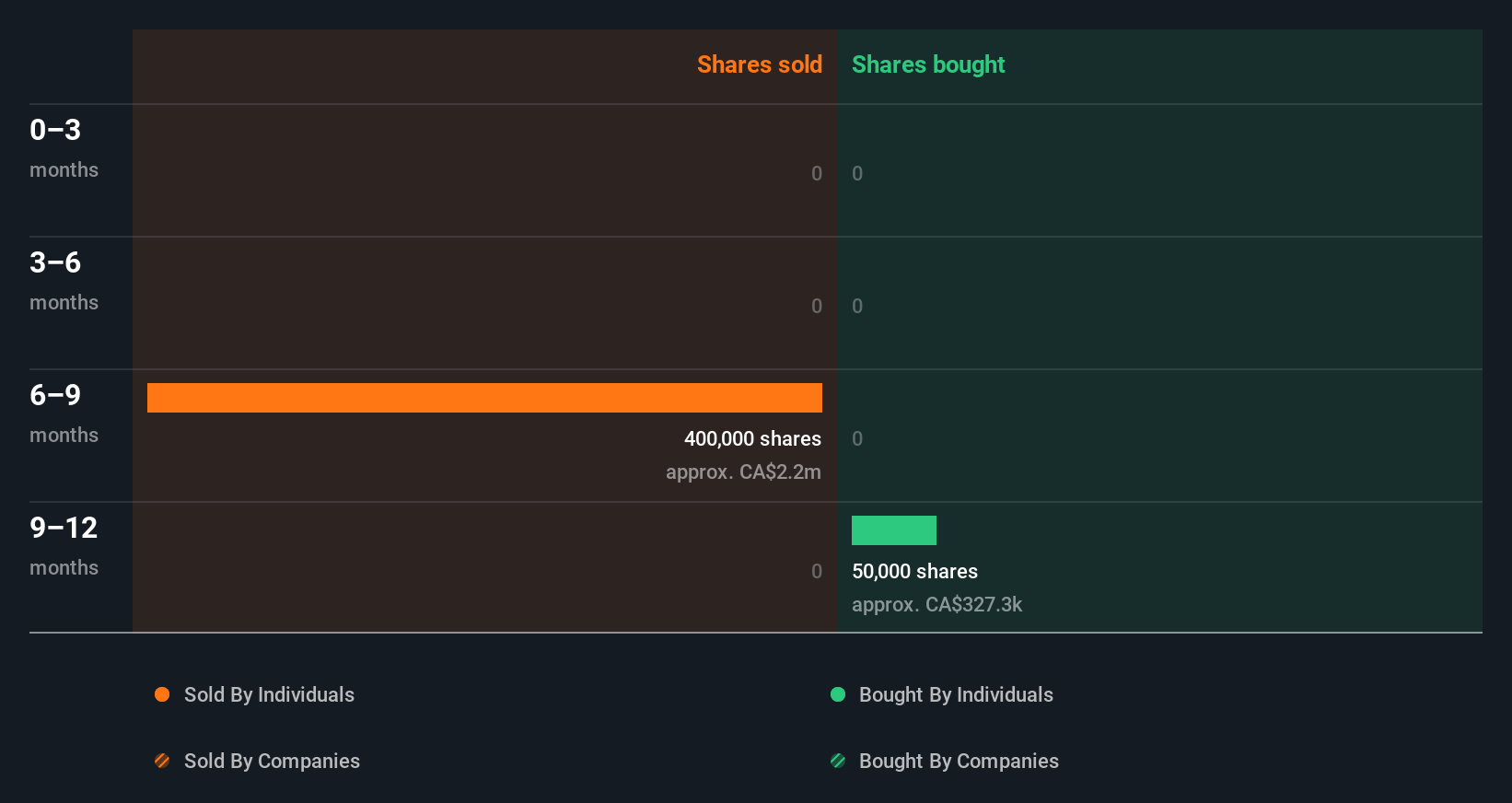Screen dimensions: 1512x803
Task: Click the bought 0 value in 6–9 months row
Action: pos(857,438)
